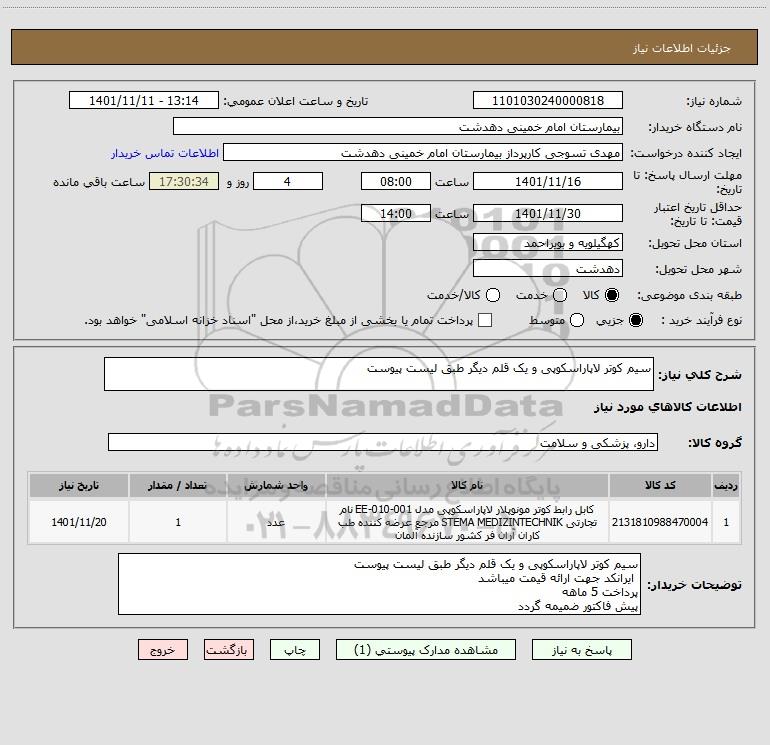
Task: Click the delivery province field کهگیلویه و بویراحمد
Action: point(548,243)
